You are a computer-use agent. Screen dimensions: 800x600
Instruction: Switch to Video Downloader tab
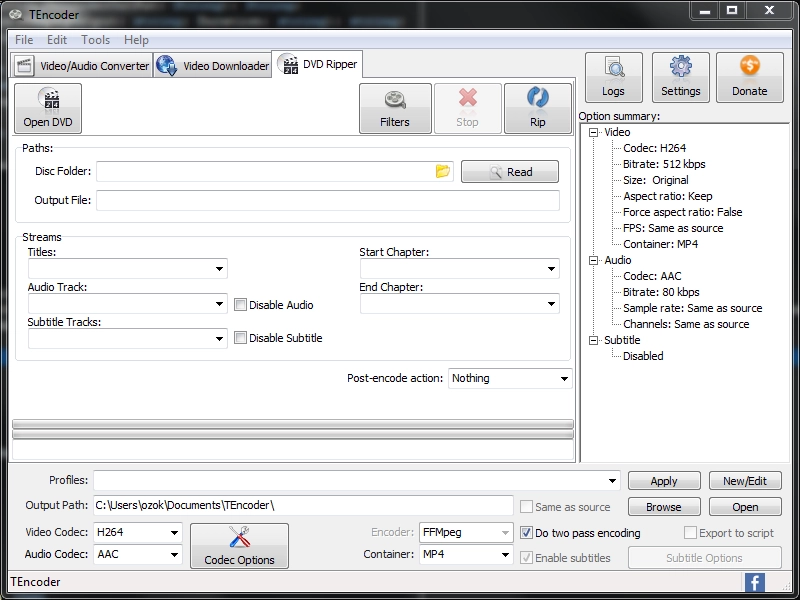(x=213, y=66)
